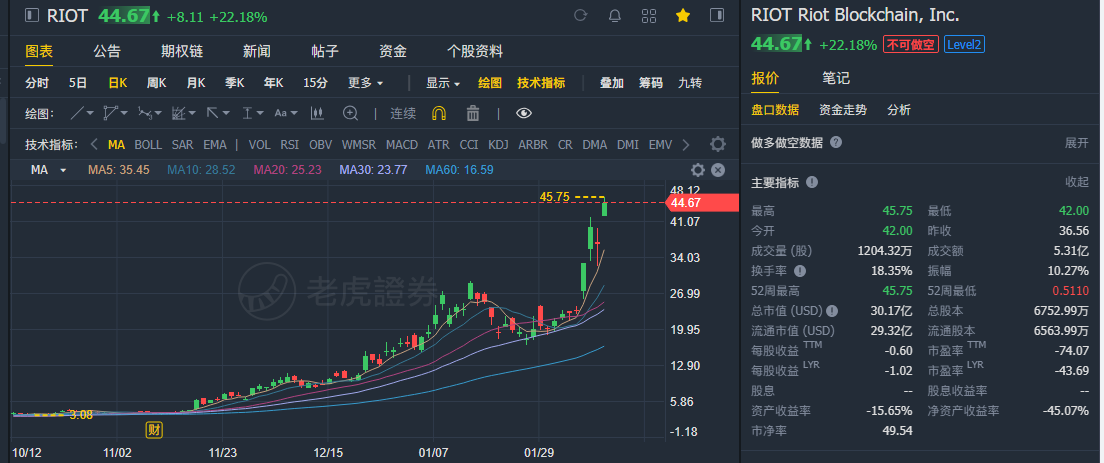Click info icon next to 主要指标

812,182
